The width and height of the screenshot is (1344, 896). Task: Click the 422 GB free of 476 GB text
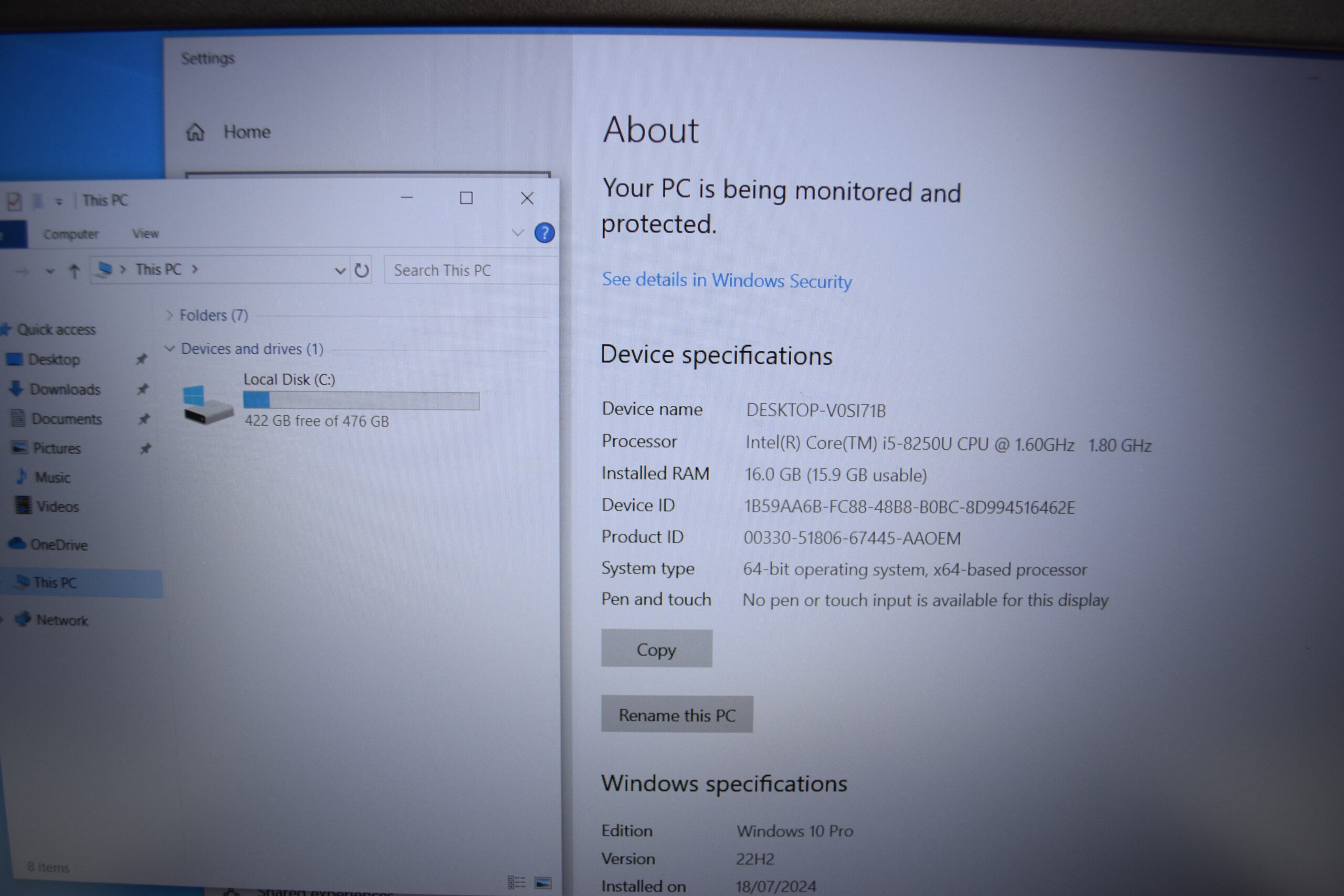pyautogui.click(x=317, y=421)
